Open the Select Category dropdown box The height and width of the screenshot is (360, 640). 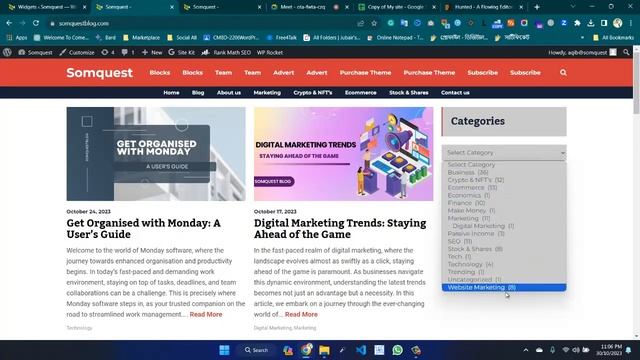[504, 153]
